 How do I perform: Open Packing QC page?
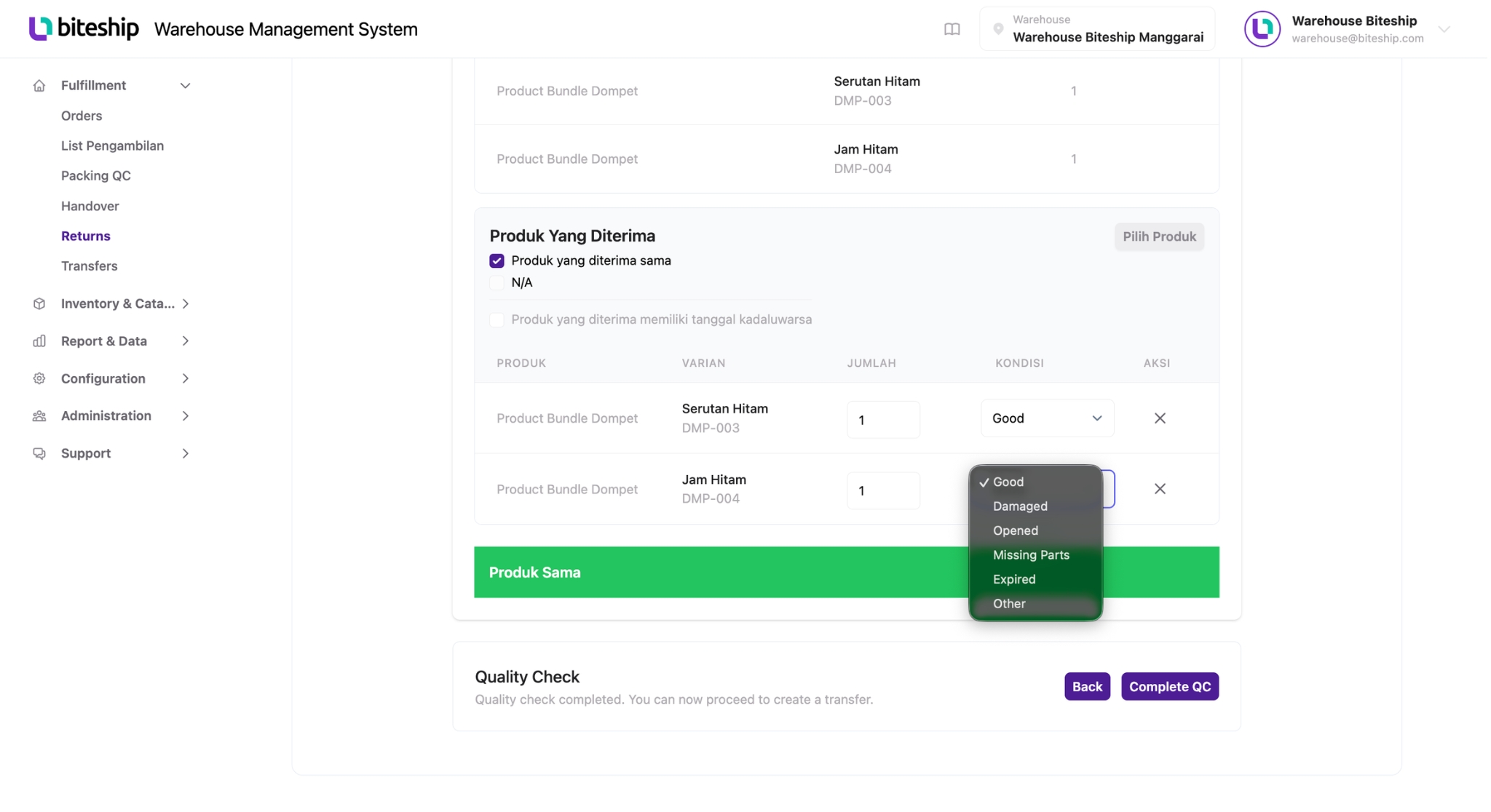click(x=96, y=175)
